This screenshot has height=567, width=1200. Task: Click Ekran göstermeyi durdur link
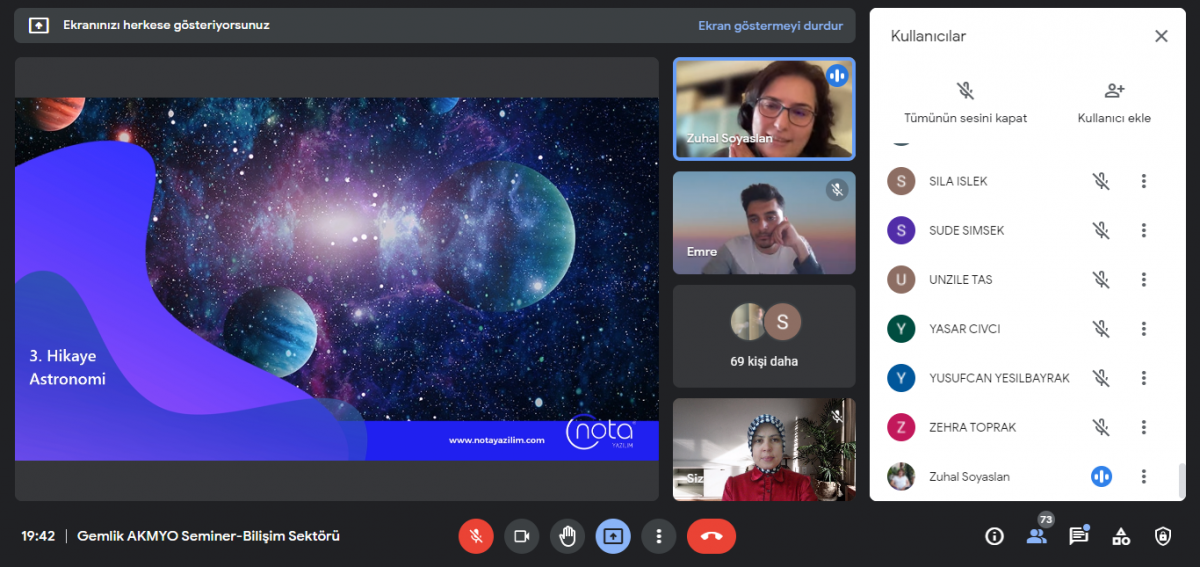coord(770,25)
